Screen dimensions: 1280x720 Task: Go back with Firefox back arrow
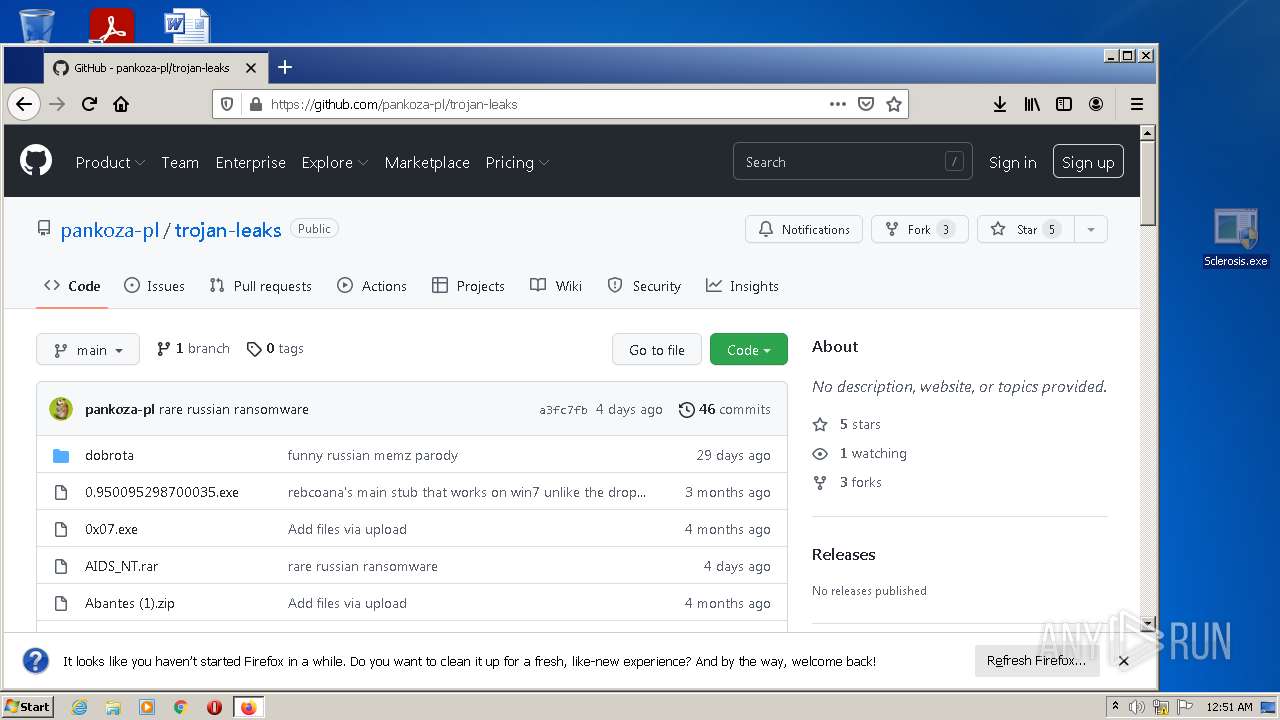24,104
